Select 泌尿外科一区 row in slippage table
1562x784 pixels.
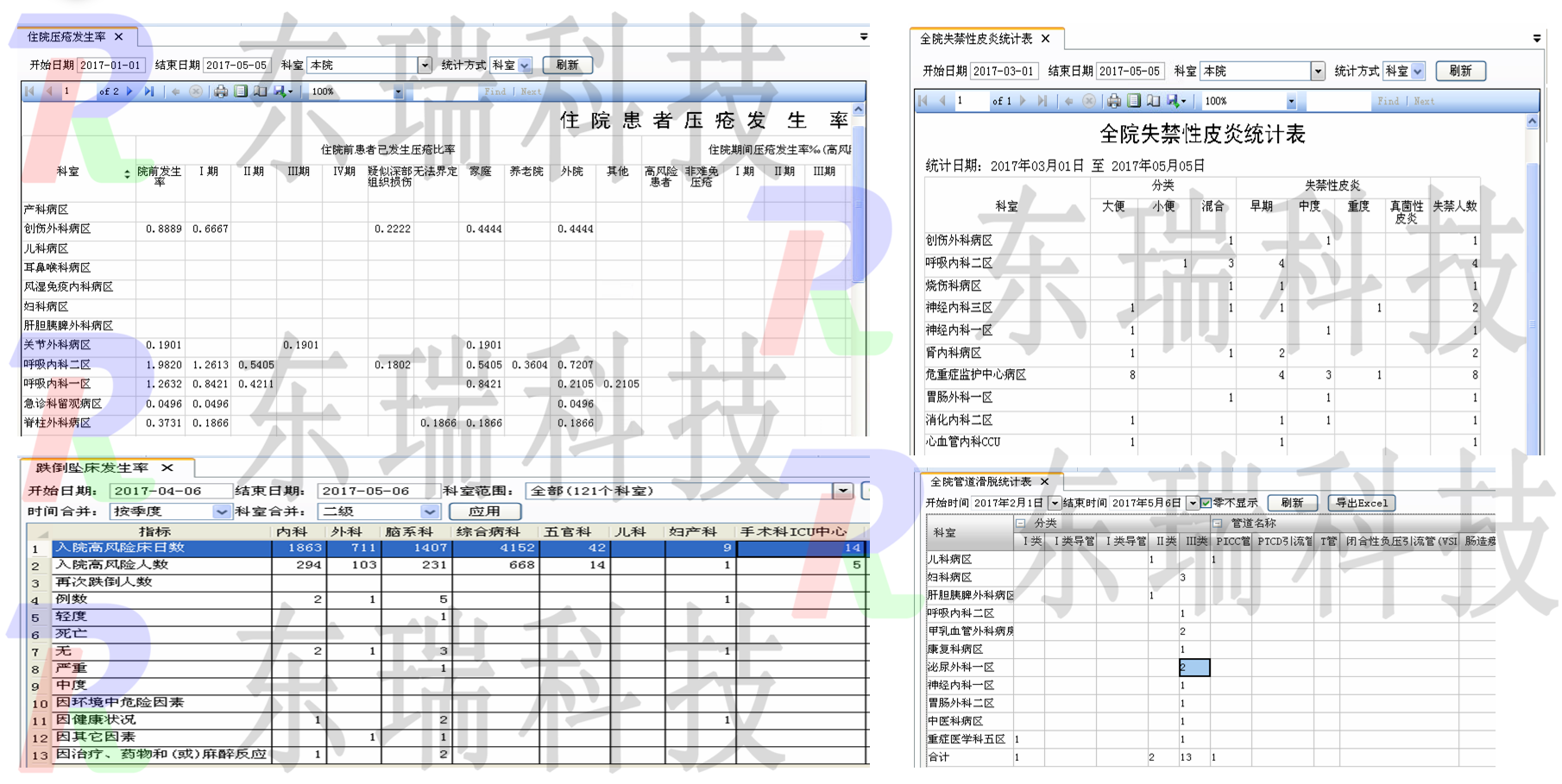click(x=1210, y=668)
